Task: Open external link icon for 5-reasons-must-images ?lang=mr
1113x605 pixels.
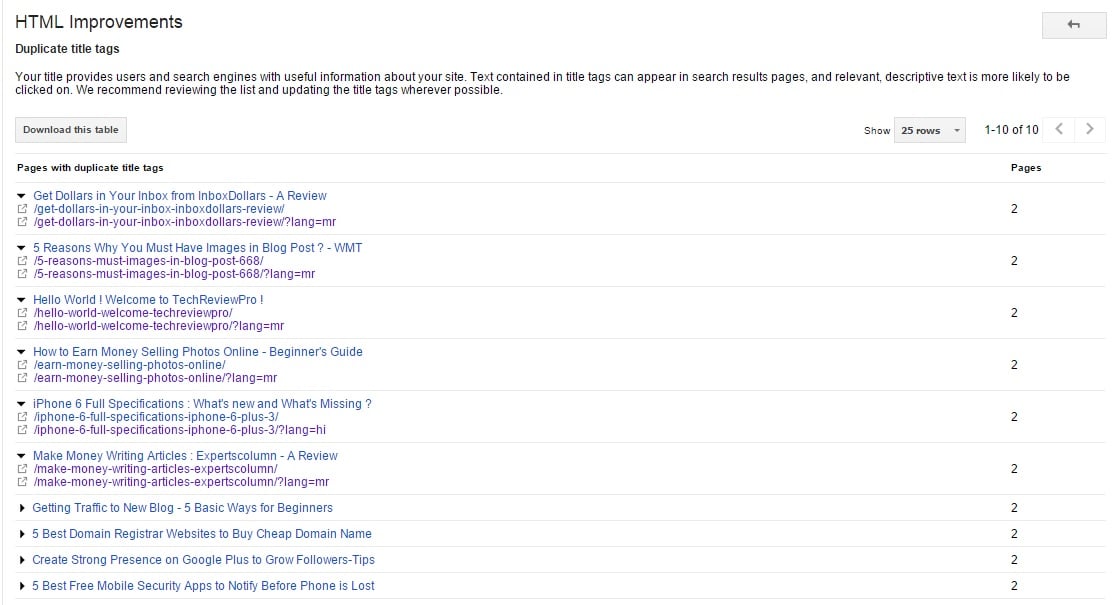Action: point(22,273)
